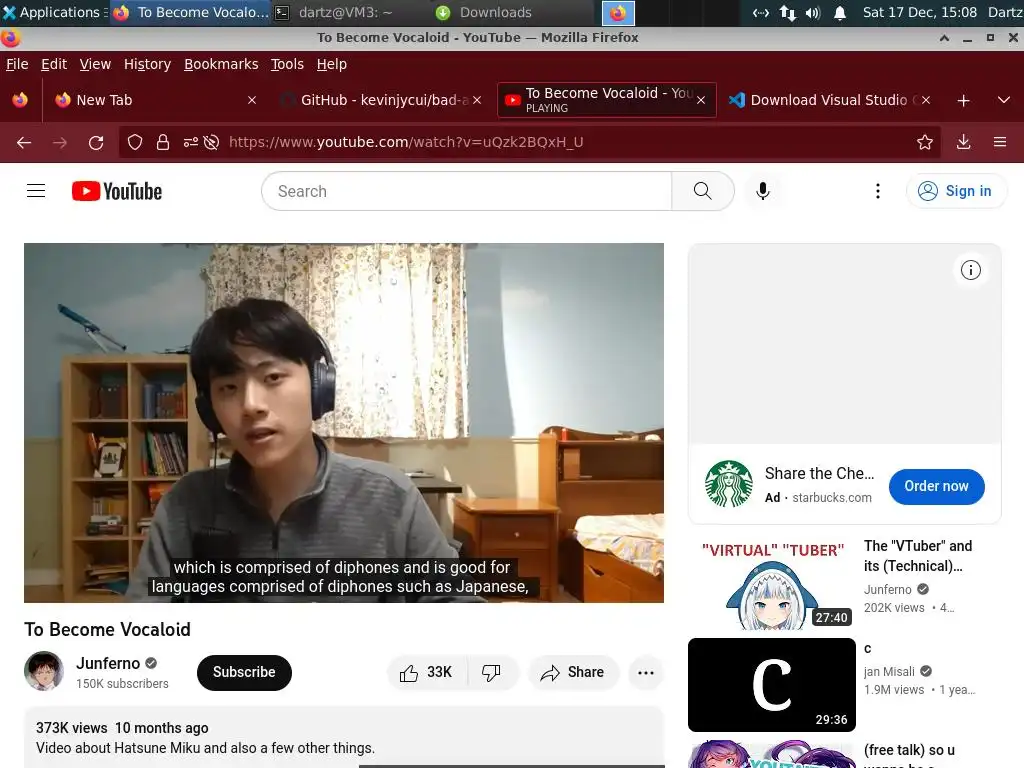The image size is (1024, 768).
Task: Start voice search with microphone icon
Action: coord(762,191)
